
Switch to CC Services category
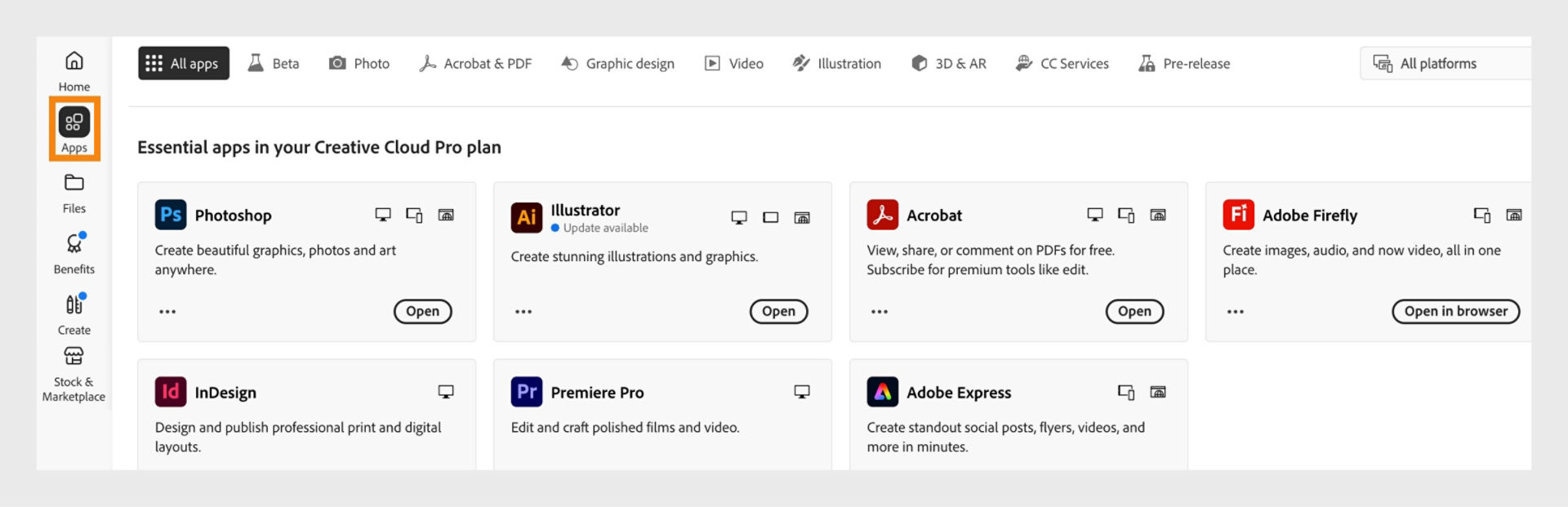pyautogui.click(x=1062, y=63)
